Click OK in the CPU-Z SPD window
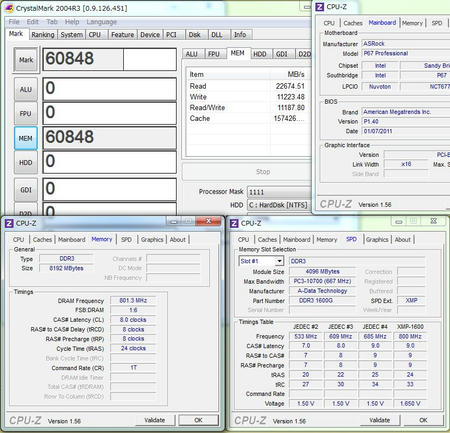 (423, 420)
